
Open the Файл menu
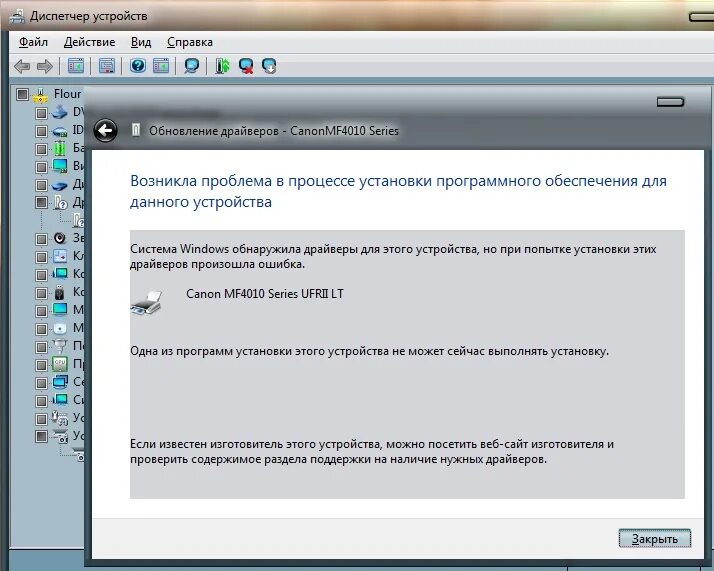(33, 42)
